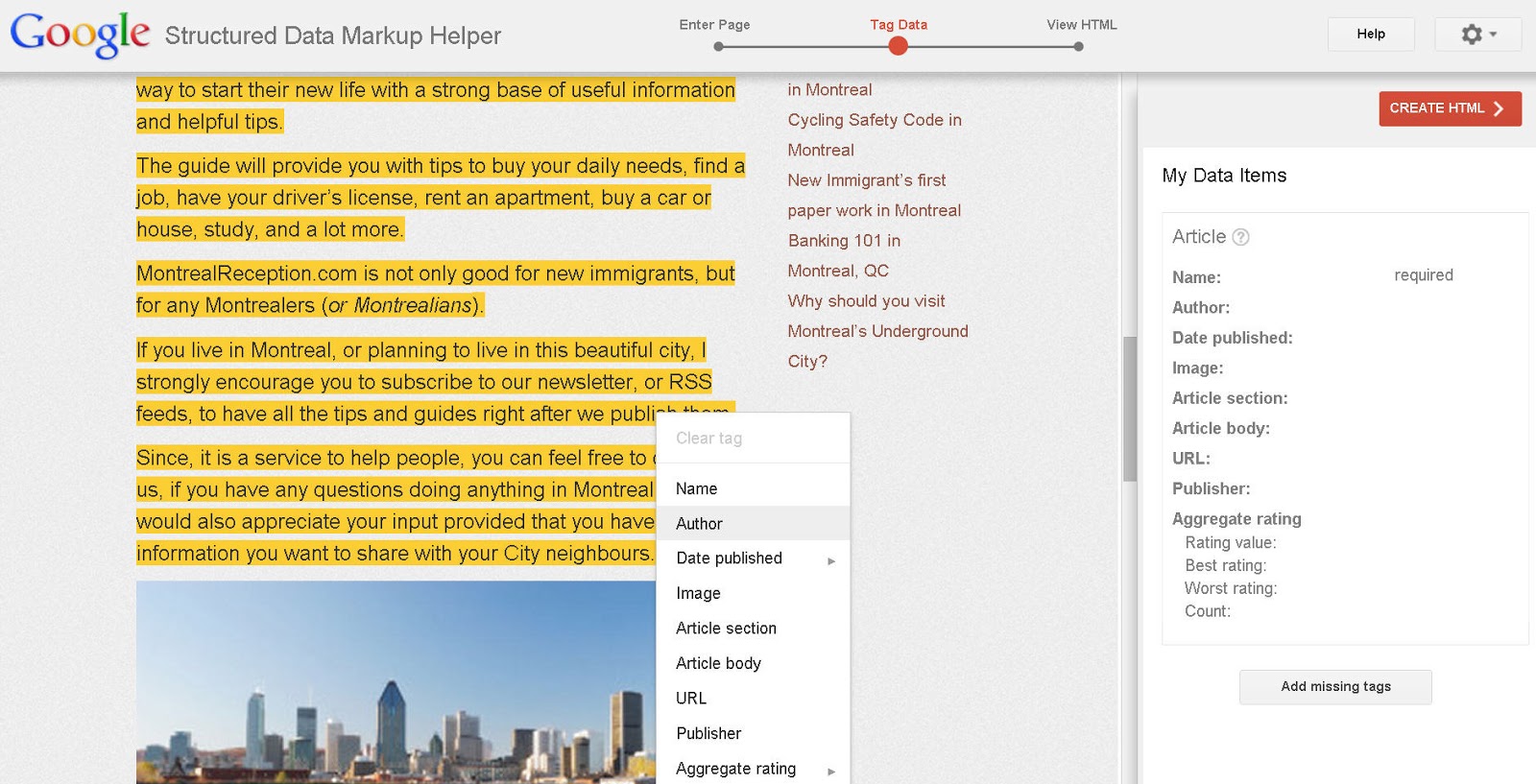The image size is (1536, 784).
Task: Click the CREATE HTML button
Action: tap(1450, 108)
